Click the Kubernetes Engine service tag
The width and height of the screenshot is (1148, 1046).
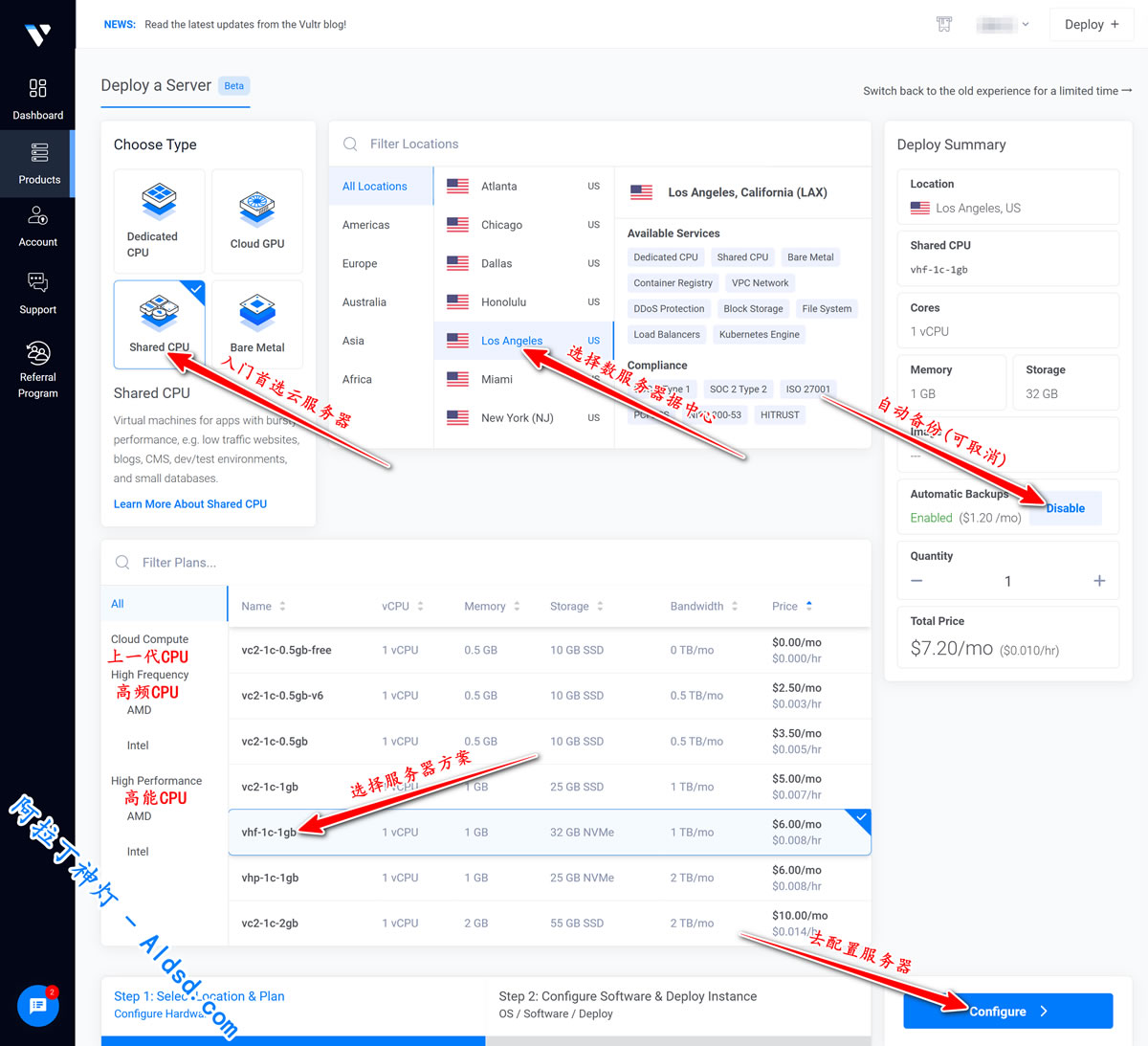(760, 335)
